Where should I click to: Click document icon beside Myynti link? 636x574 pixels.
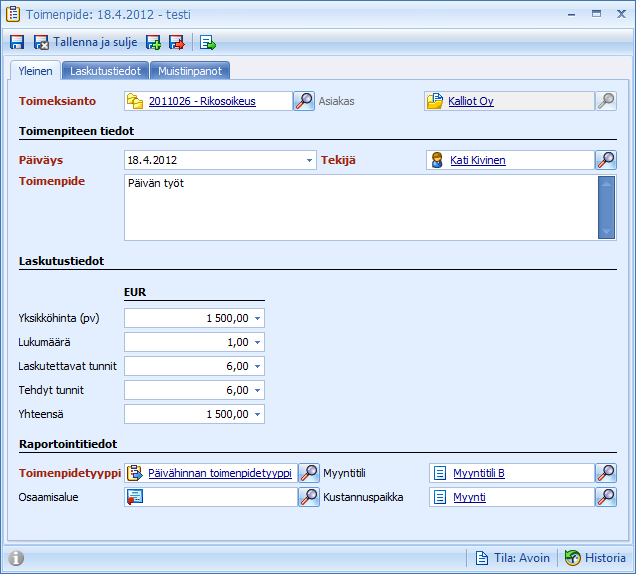point(440,497)
